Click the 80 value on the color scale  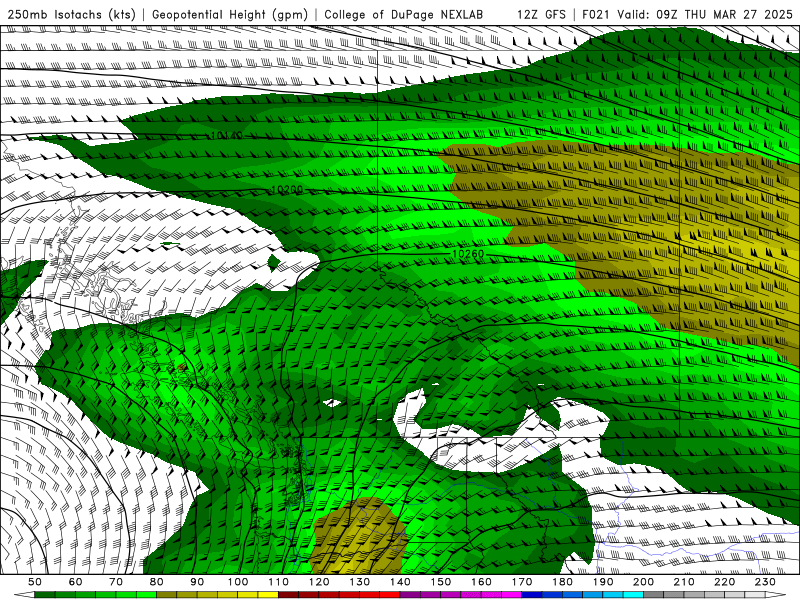[157, 582]
